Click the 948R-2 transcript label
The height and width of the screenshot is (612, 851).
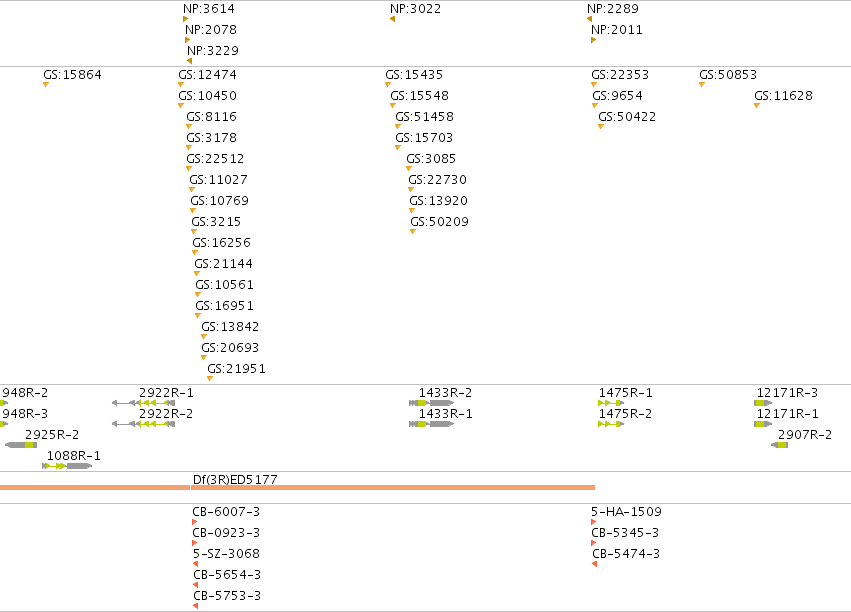click(25, 393)
